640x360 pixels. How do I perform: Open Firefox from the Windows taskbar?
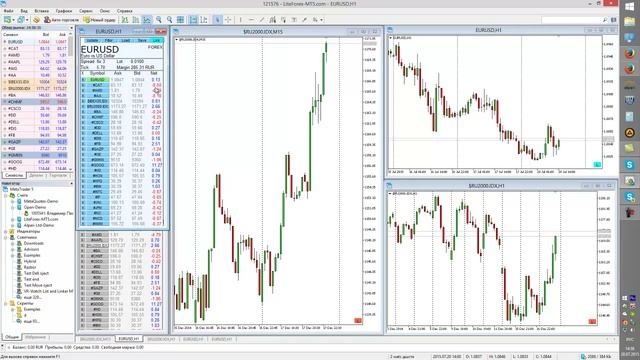click(630, 53)
